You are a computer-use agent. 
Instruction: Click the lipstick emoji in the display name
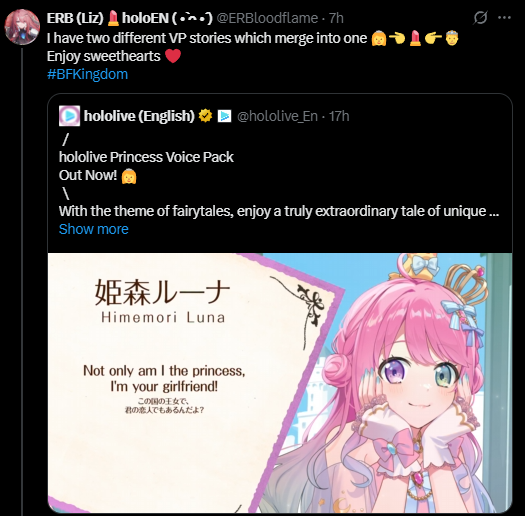(x=113, y=18)
